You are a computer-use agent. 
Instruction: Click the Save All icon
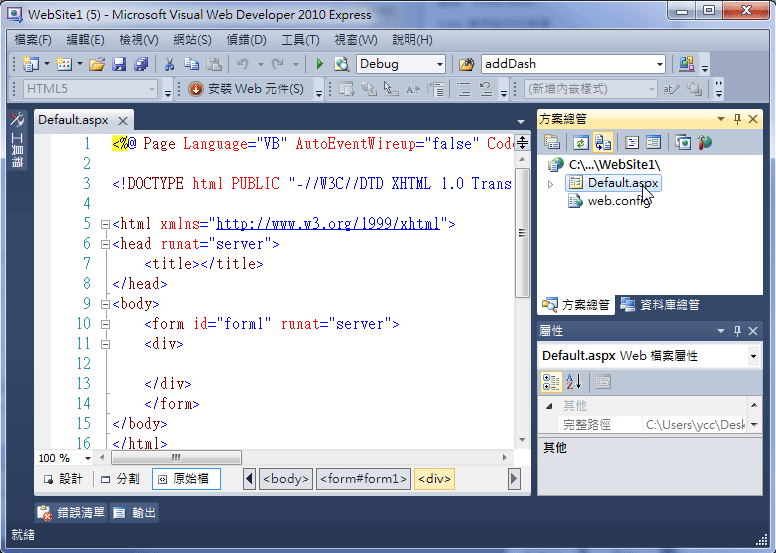141,64
